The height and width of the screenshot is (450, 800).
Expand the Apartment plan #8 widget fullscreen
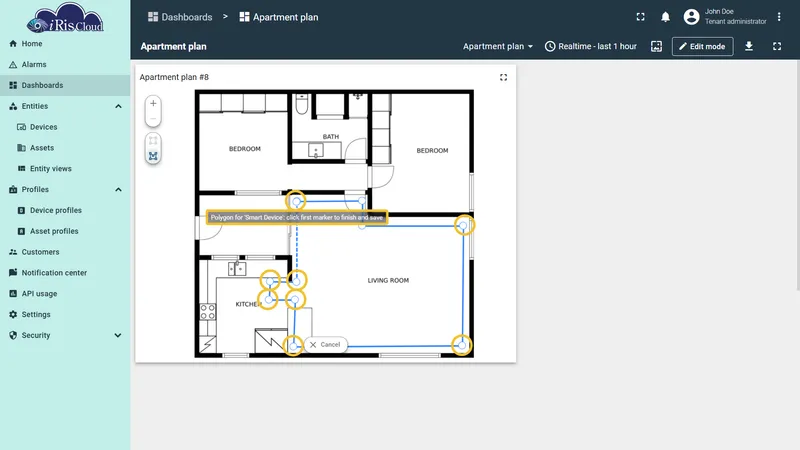pos(504,78)
